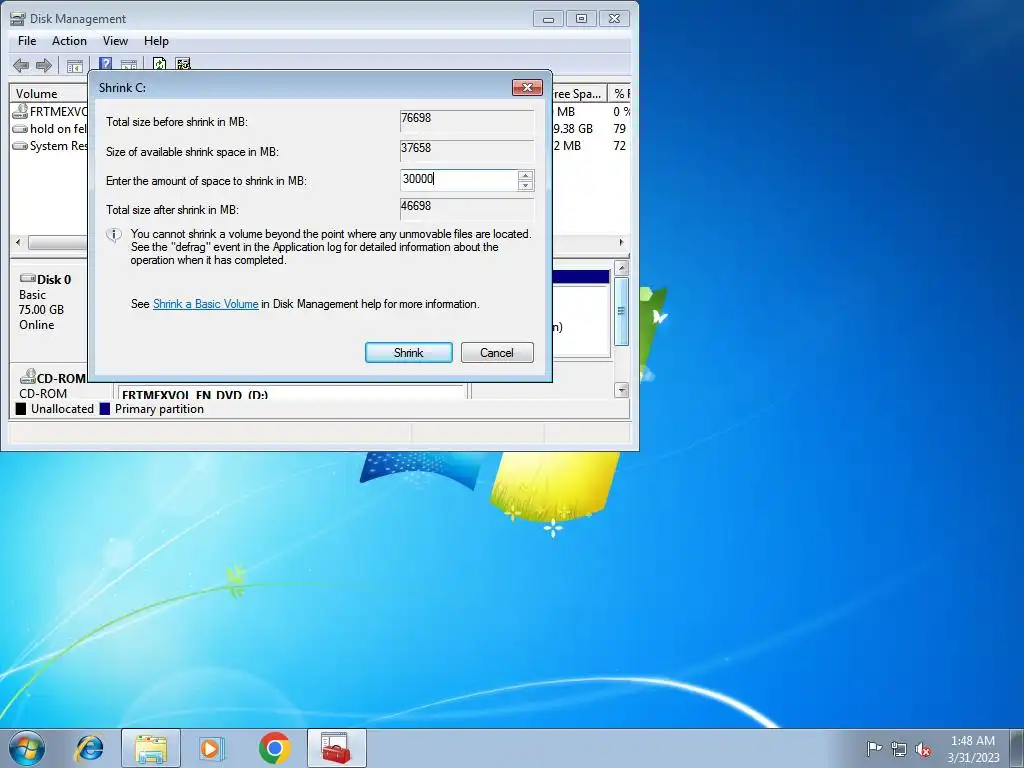Screen dimensions: 1024x768
Task: Click the down arrow of the disk pane scrollbar
Action: (x=622, y=390)
